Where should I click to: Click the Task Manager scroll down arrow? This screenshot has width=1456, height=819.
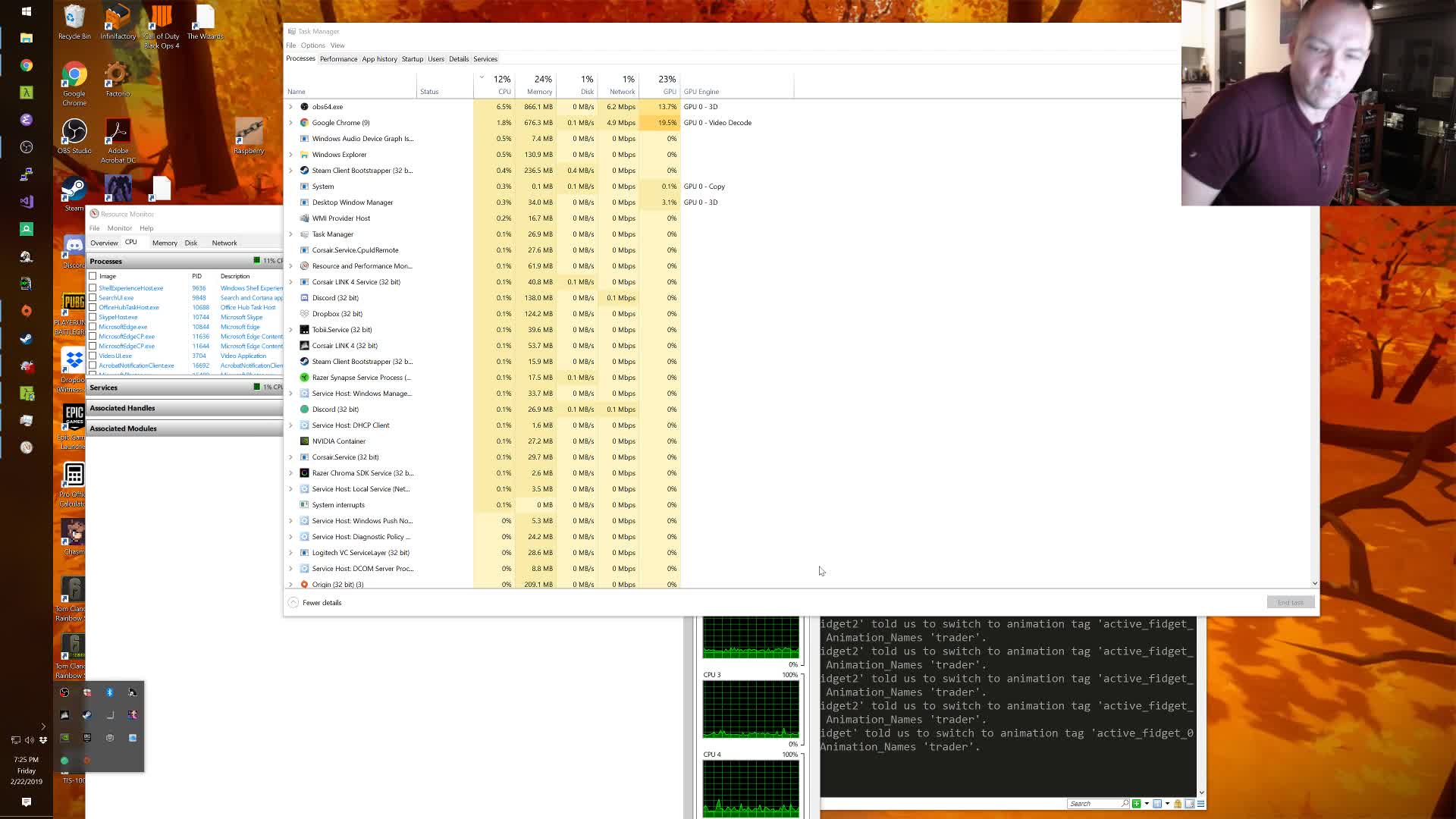point(1314,583)
